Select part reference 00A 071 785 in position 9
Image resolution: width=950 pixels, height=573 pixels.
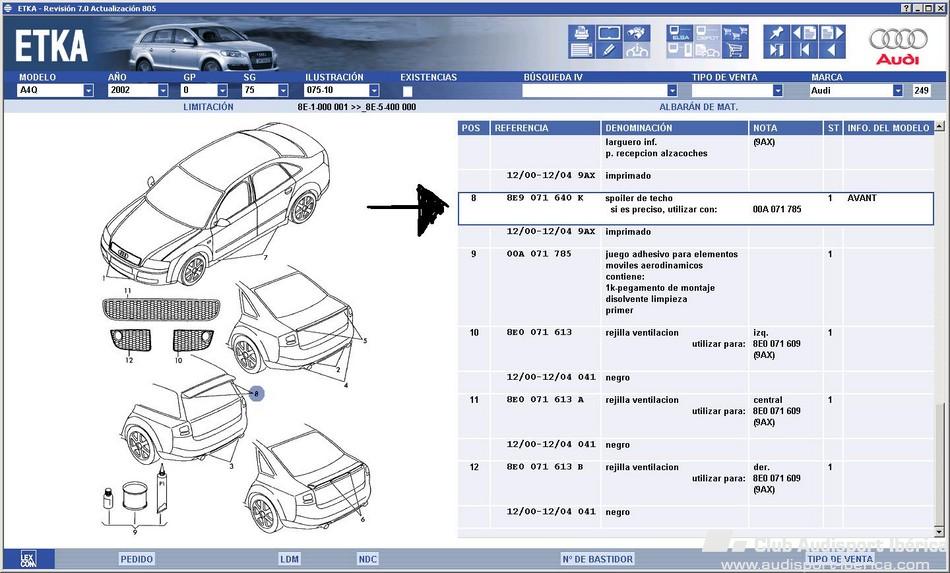(x=539, y=254)
